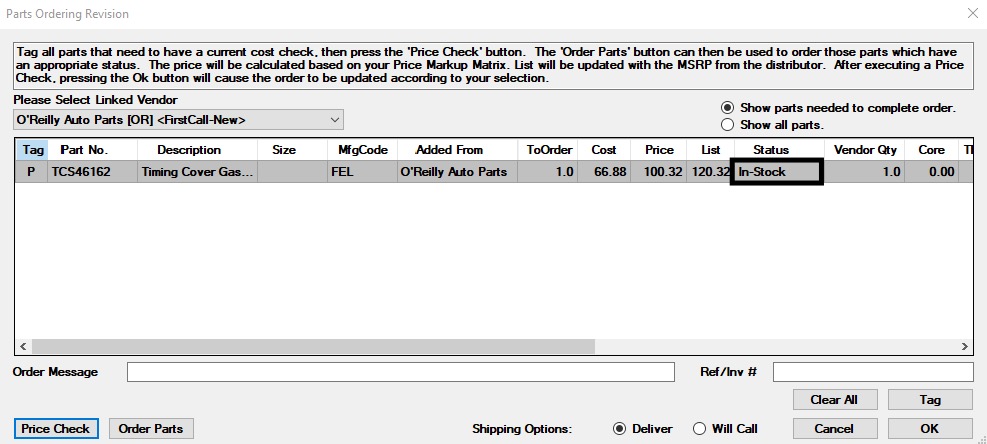
Task: Click into the Order Message field
Action: click(x=400, y=372)
